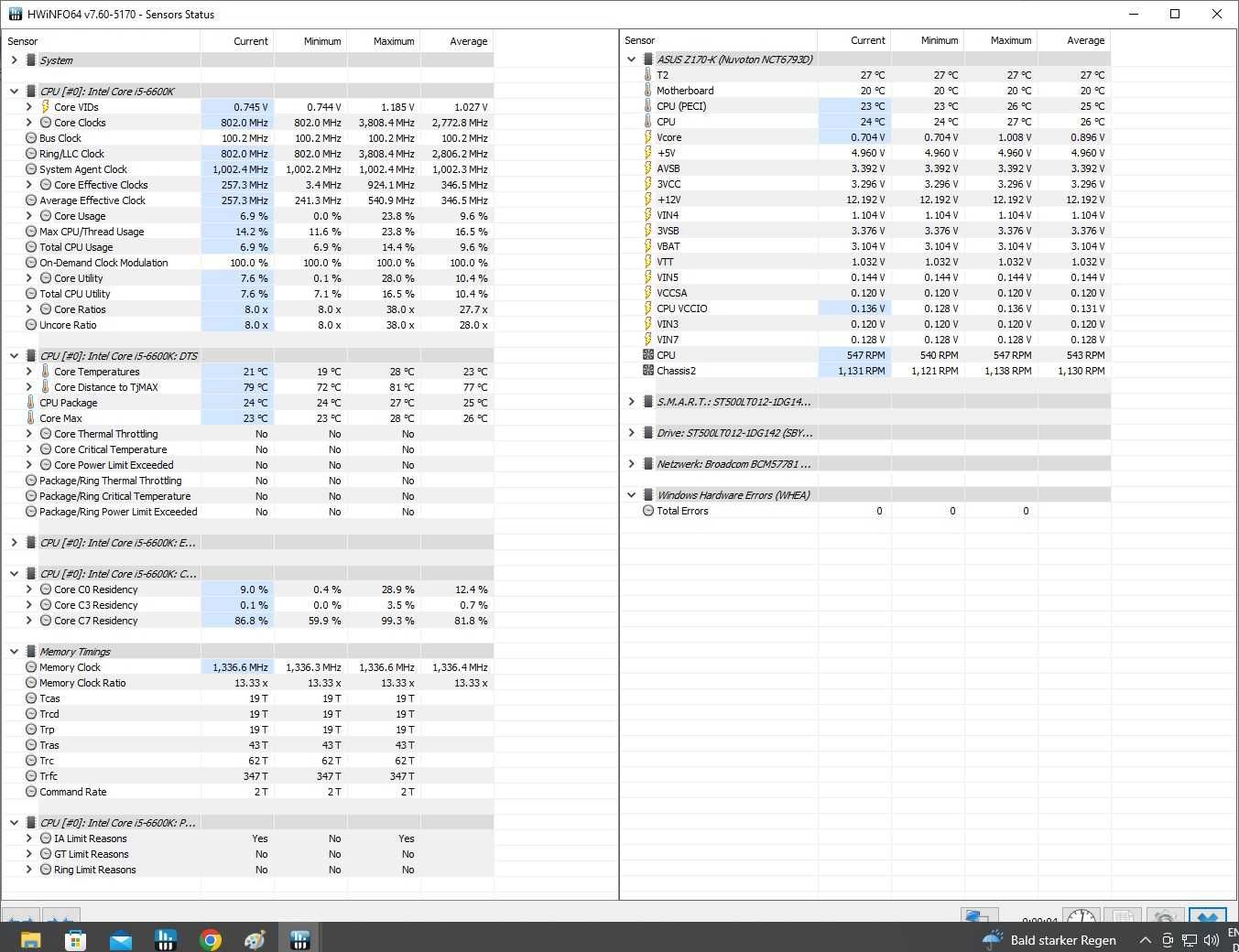Open the volume control in the system tray

click(x=1211, y=939)
